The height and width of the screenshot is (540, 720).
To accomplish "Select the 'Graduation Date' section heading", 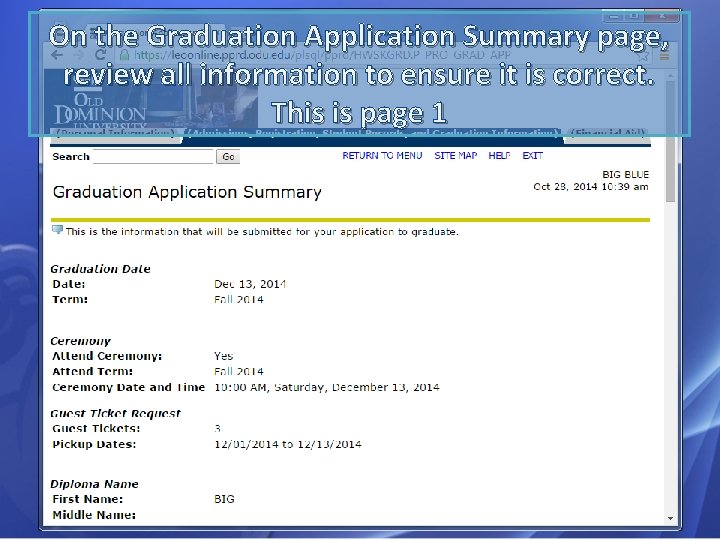I will tap(100, 269).
